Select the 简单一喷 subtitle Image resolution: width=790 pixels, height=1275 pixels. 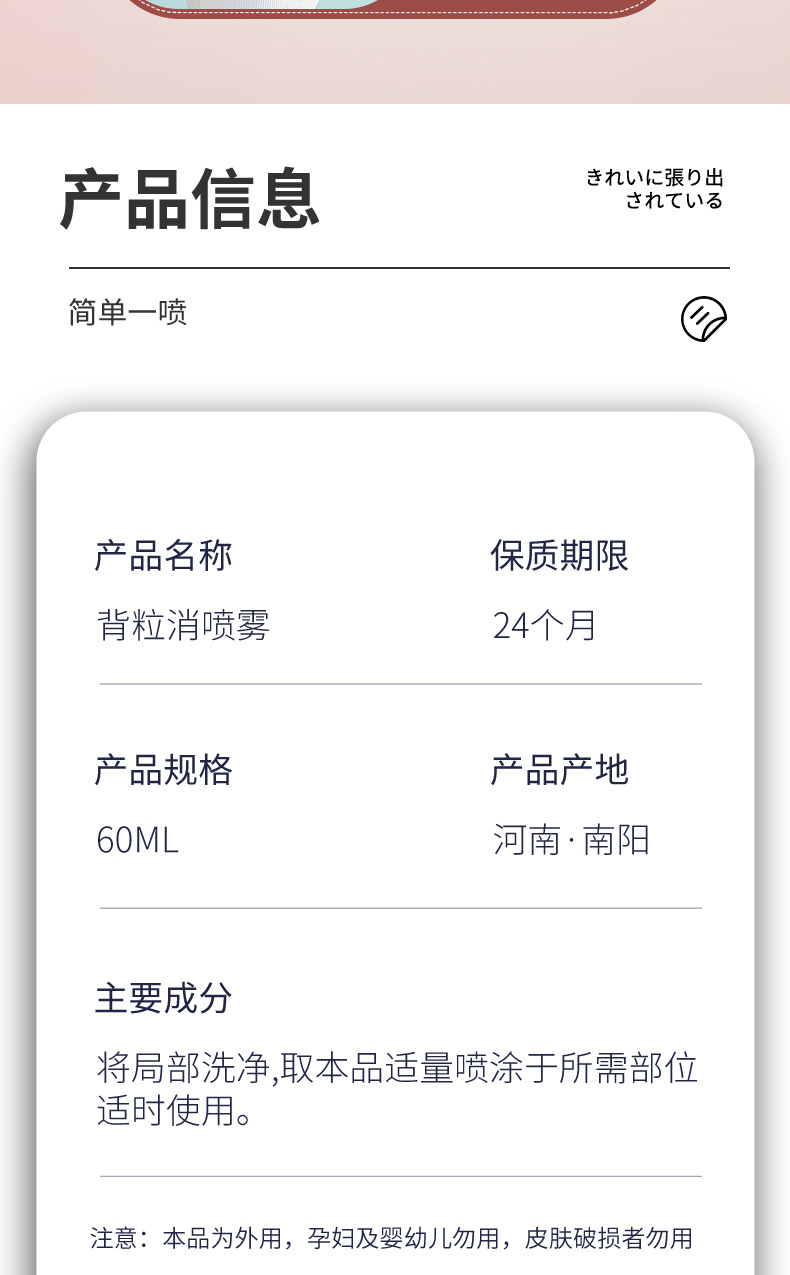point(128,312)
